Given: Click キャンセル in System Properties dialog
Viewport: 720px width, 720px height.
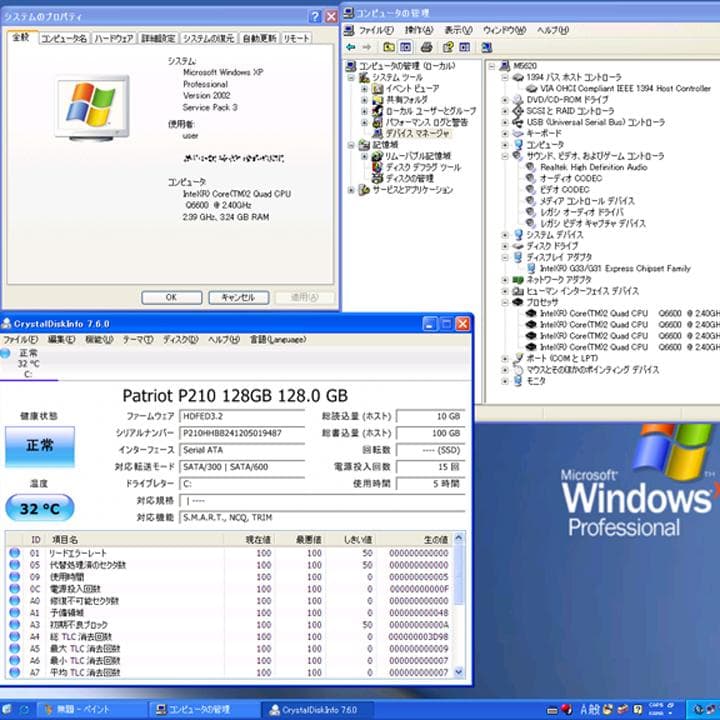Looking at the screenshot, I should (x=239, y=298).
